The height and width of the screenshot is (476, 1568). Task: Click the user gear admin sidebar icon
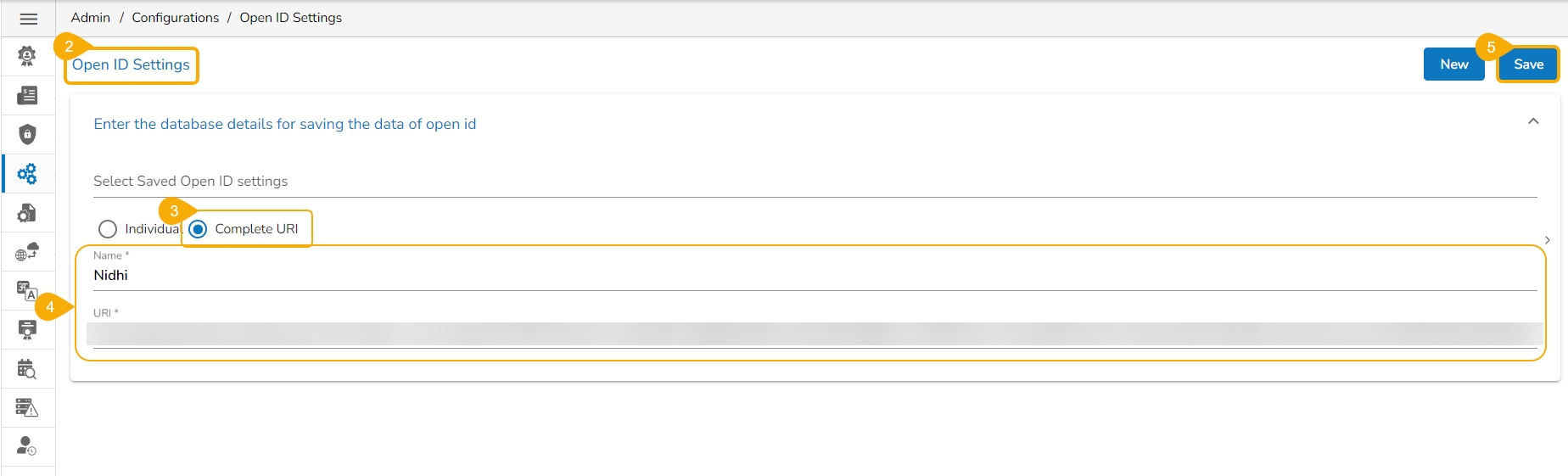tap(27, 56)
